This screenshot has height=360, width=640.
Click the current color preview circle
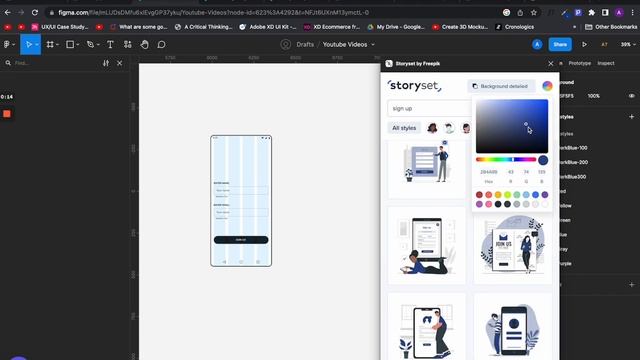pos(543,160)
